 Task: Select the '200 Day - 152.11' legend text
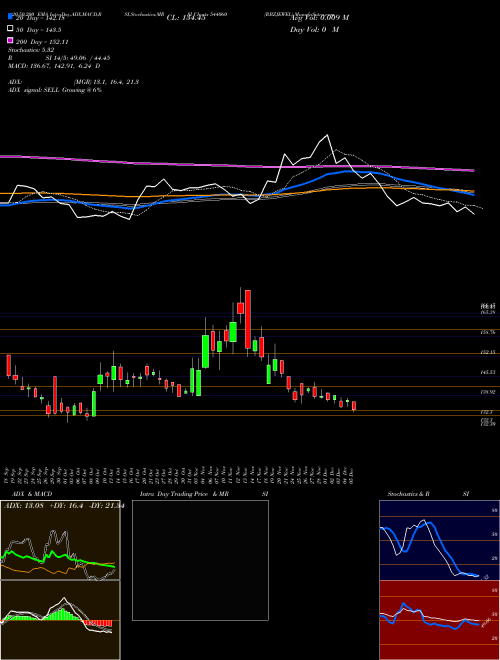click(42, 42)
